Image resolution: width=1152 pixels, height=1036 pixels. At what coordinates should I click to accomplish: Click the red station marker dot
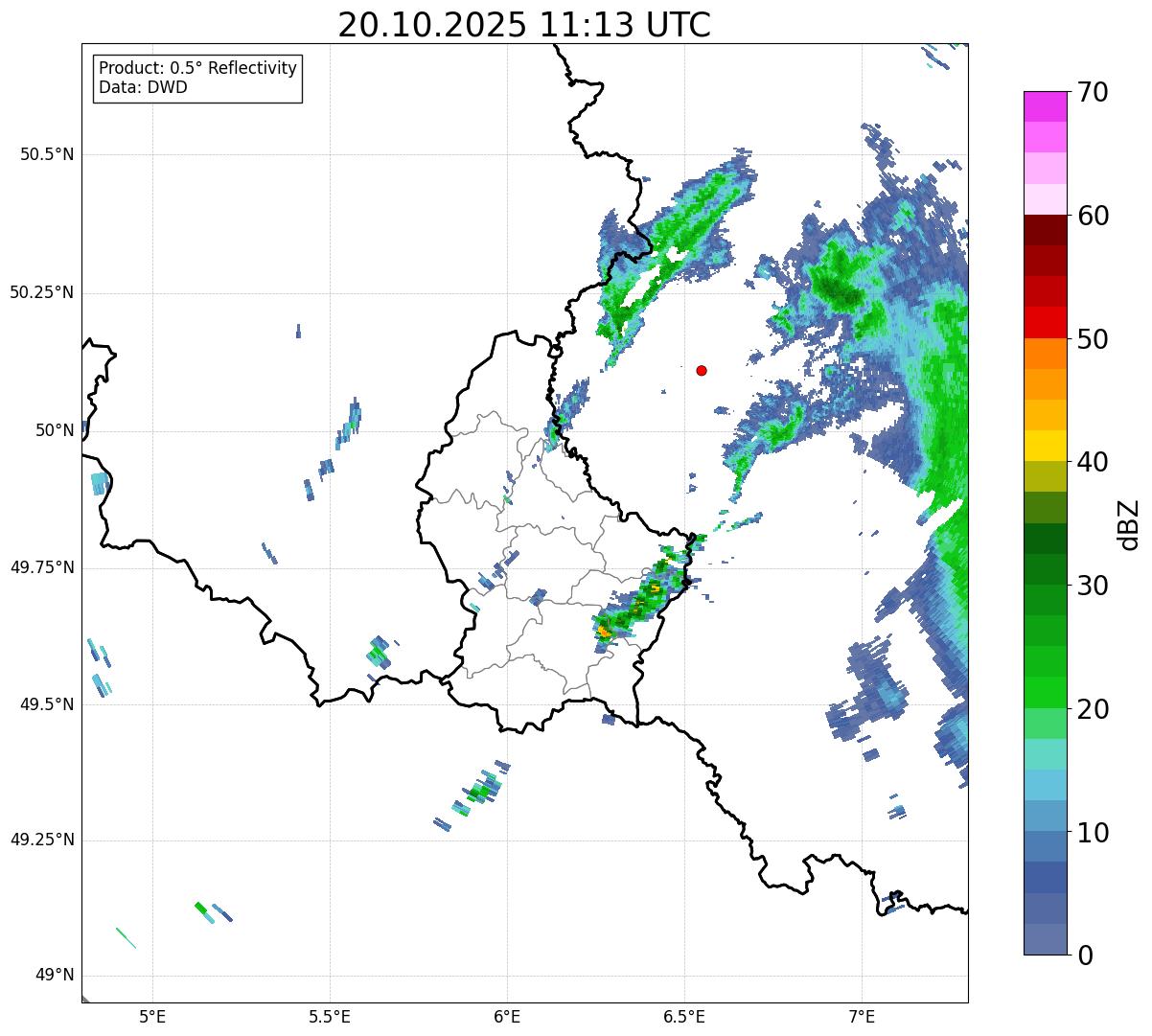pos(702,370)
